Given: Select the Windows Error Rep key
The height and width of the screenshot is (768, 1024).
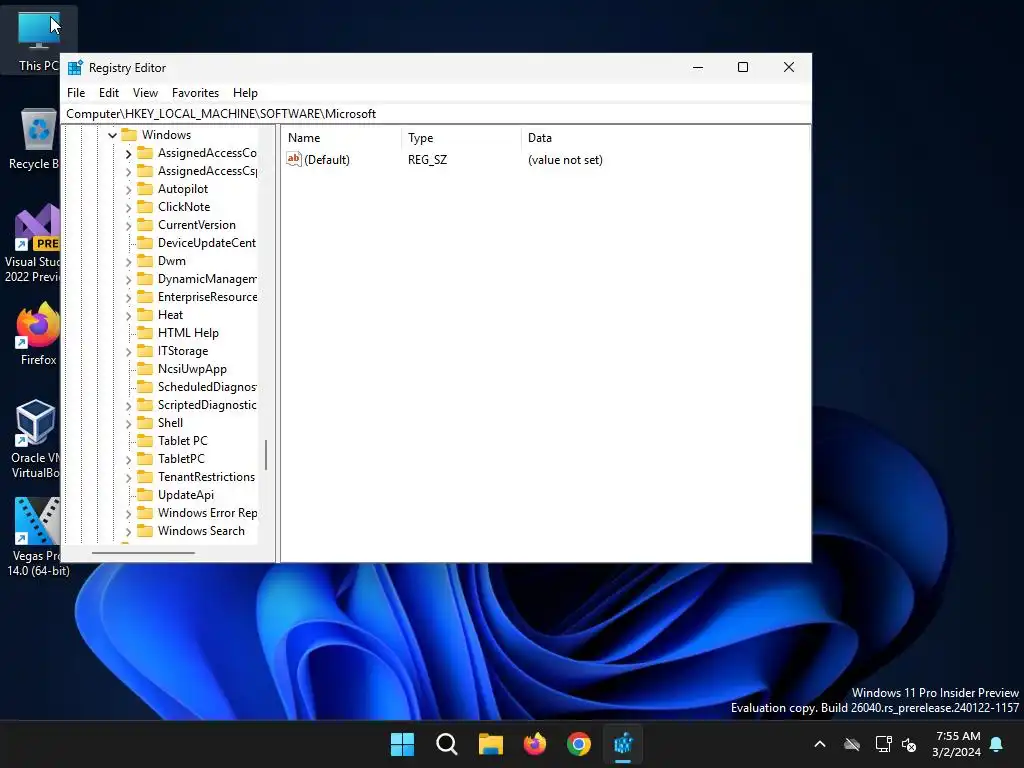Looking at the screenshot, I should pos(207,513).
